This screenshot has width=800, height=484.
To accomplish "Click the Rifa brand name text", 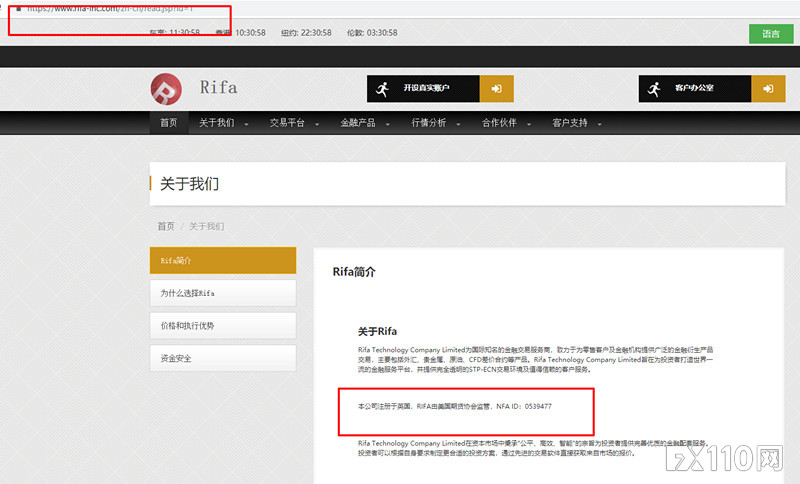I will coord(218,87).
